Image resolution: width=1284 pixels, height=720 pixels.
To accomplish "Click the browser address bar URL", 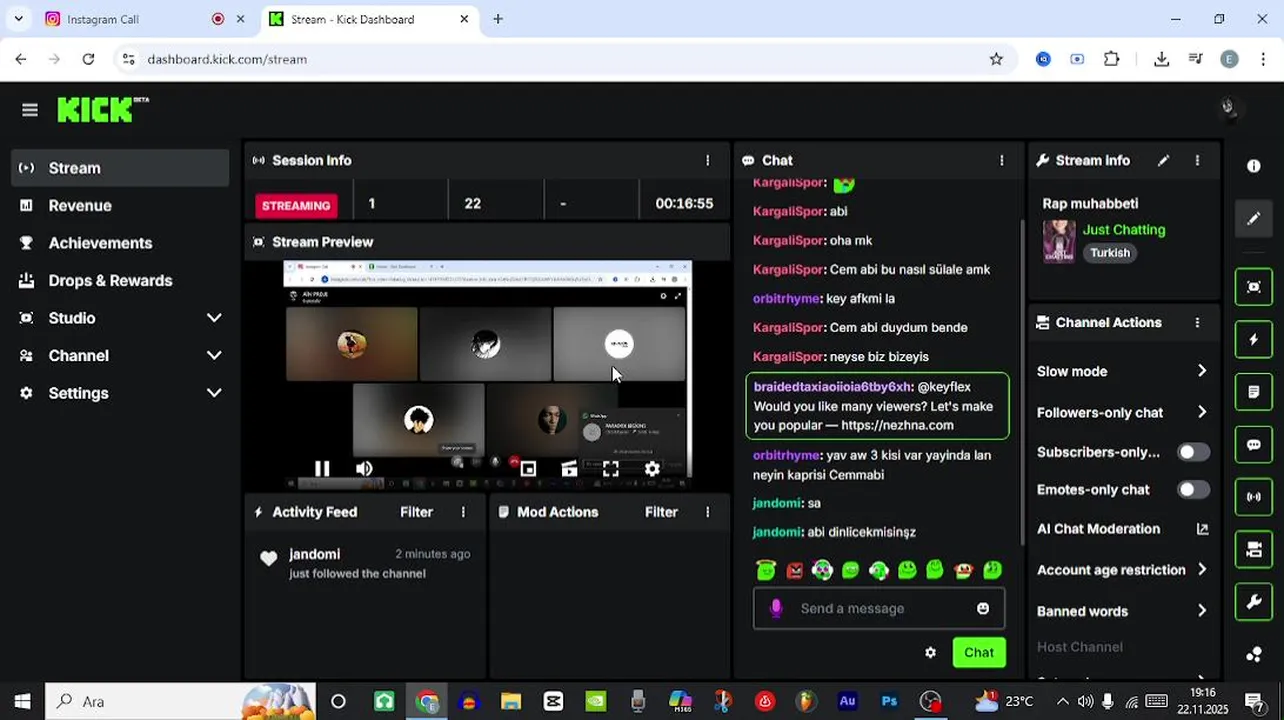I will point(227,59).
